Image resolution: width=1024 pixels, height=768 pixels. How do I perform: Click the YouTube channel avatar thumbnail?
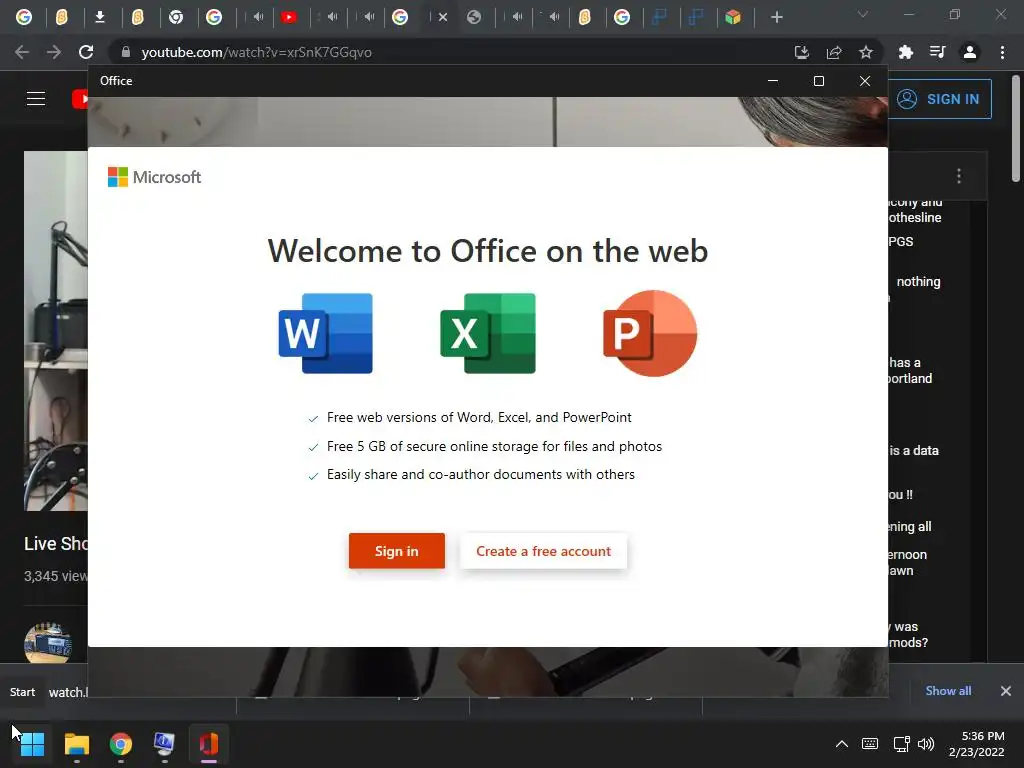[x=48, y=643]
